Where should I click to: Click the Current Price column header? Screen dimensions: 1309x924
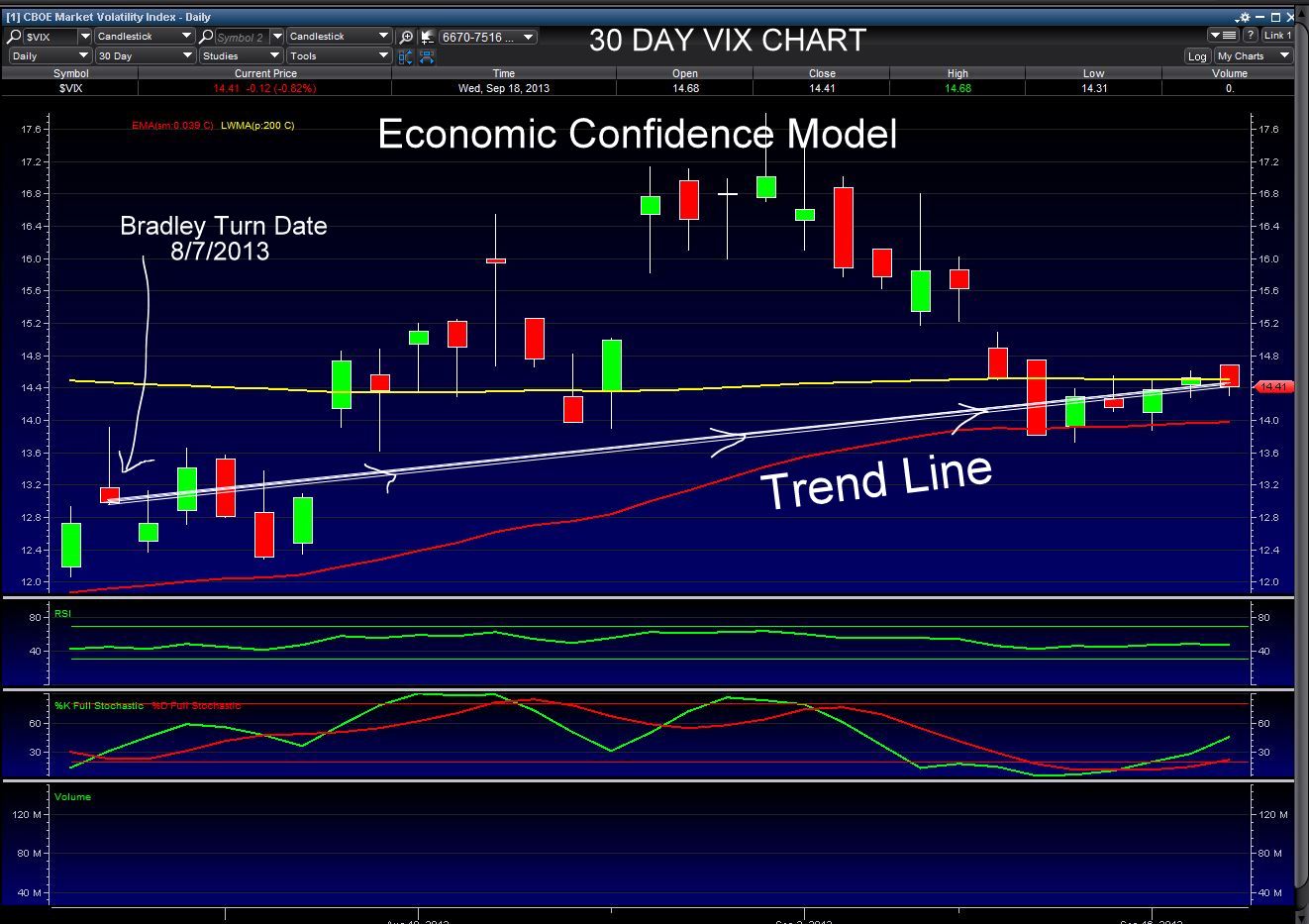click(265, 73)
